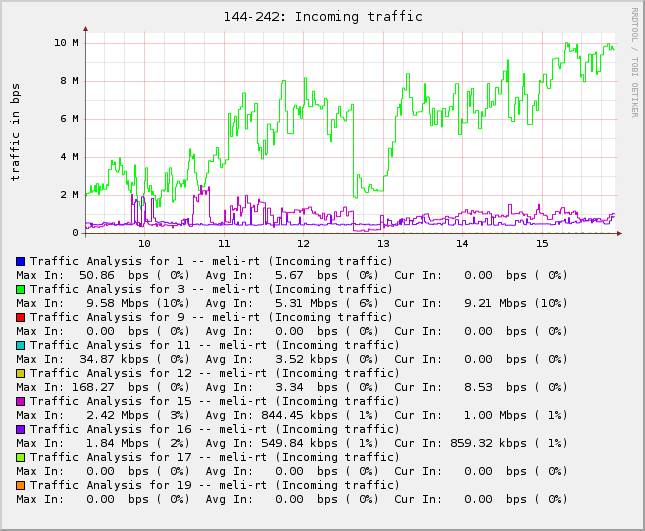
Task: Click the '15' hour label on x-axis
Action: click(542, 243)
